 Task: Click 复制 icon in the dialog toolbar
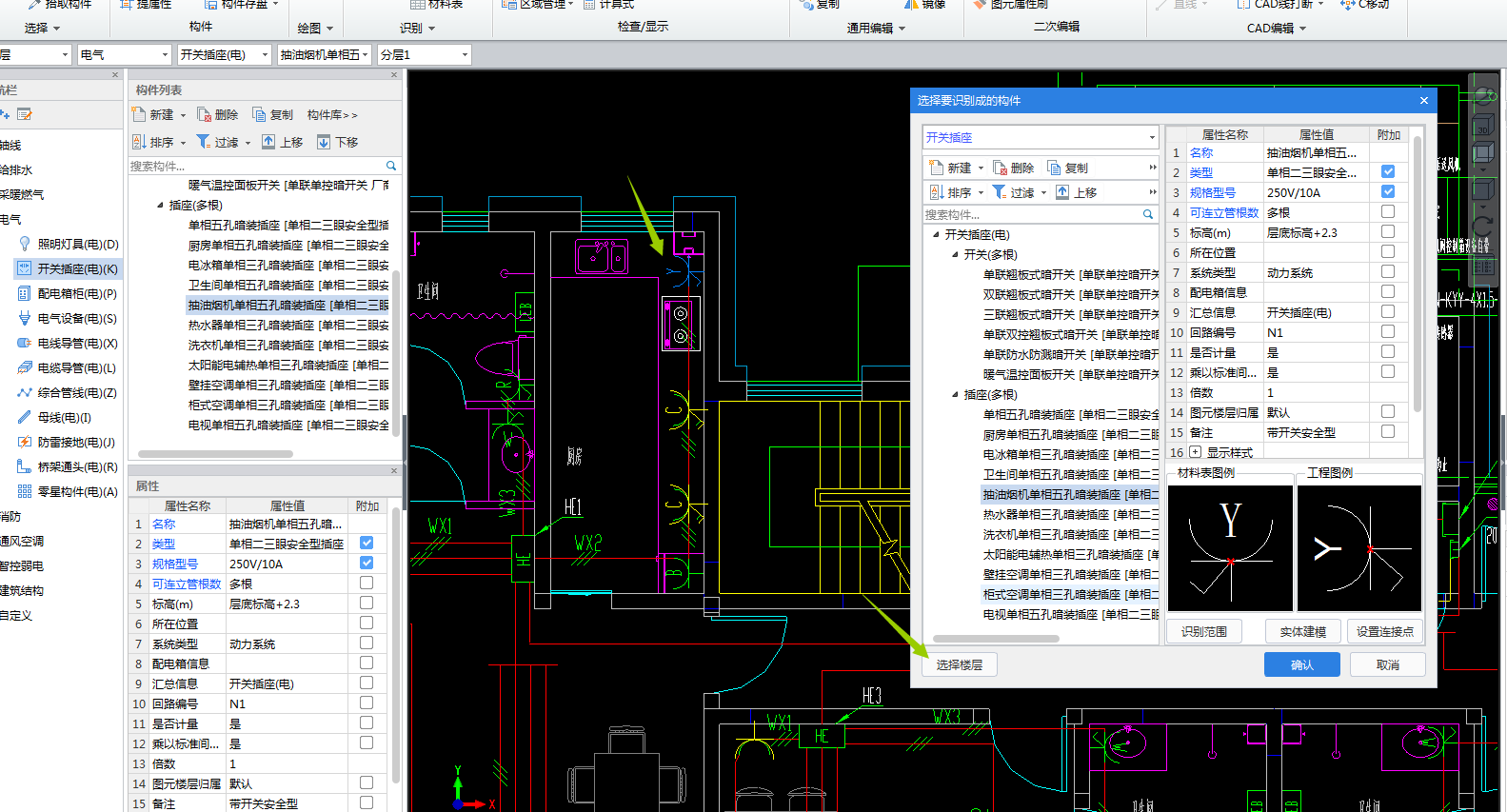1054,168
